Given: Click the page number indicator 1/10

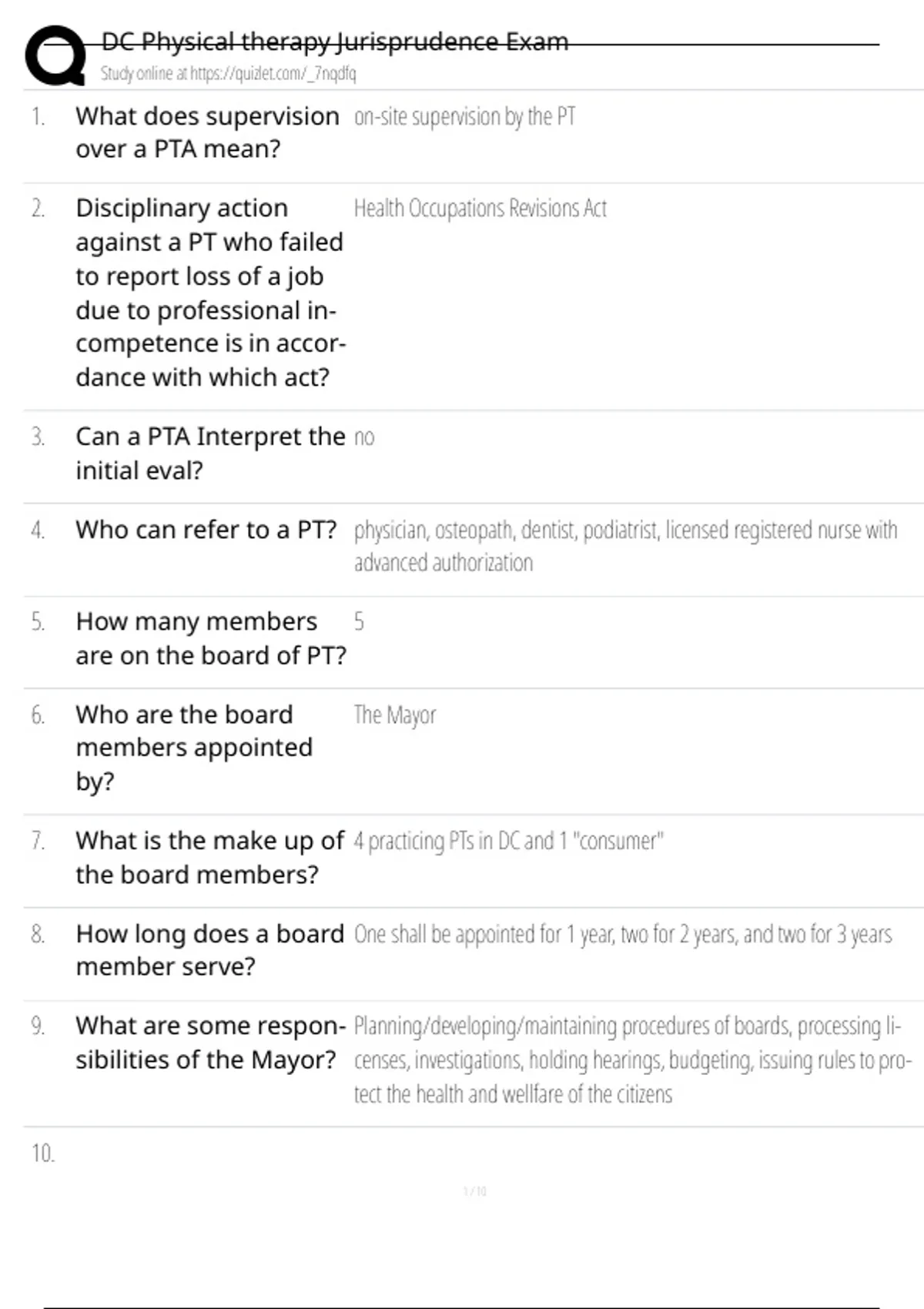Looking at the screenshot, I should pyautogui.click(x=474, y=1191).
